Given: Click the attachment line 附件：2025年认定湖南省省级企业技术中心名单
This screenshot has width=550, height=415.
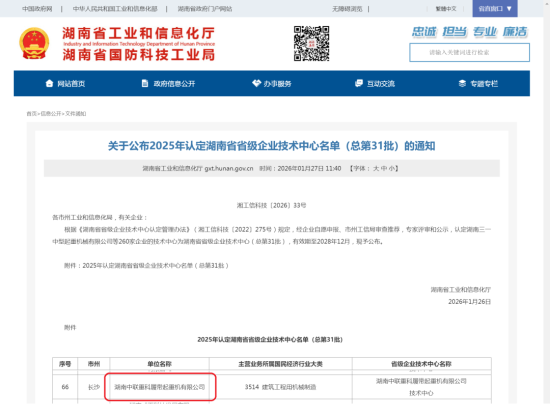Looking at the screenshot, I should click(146, 266).
